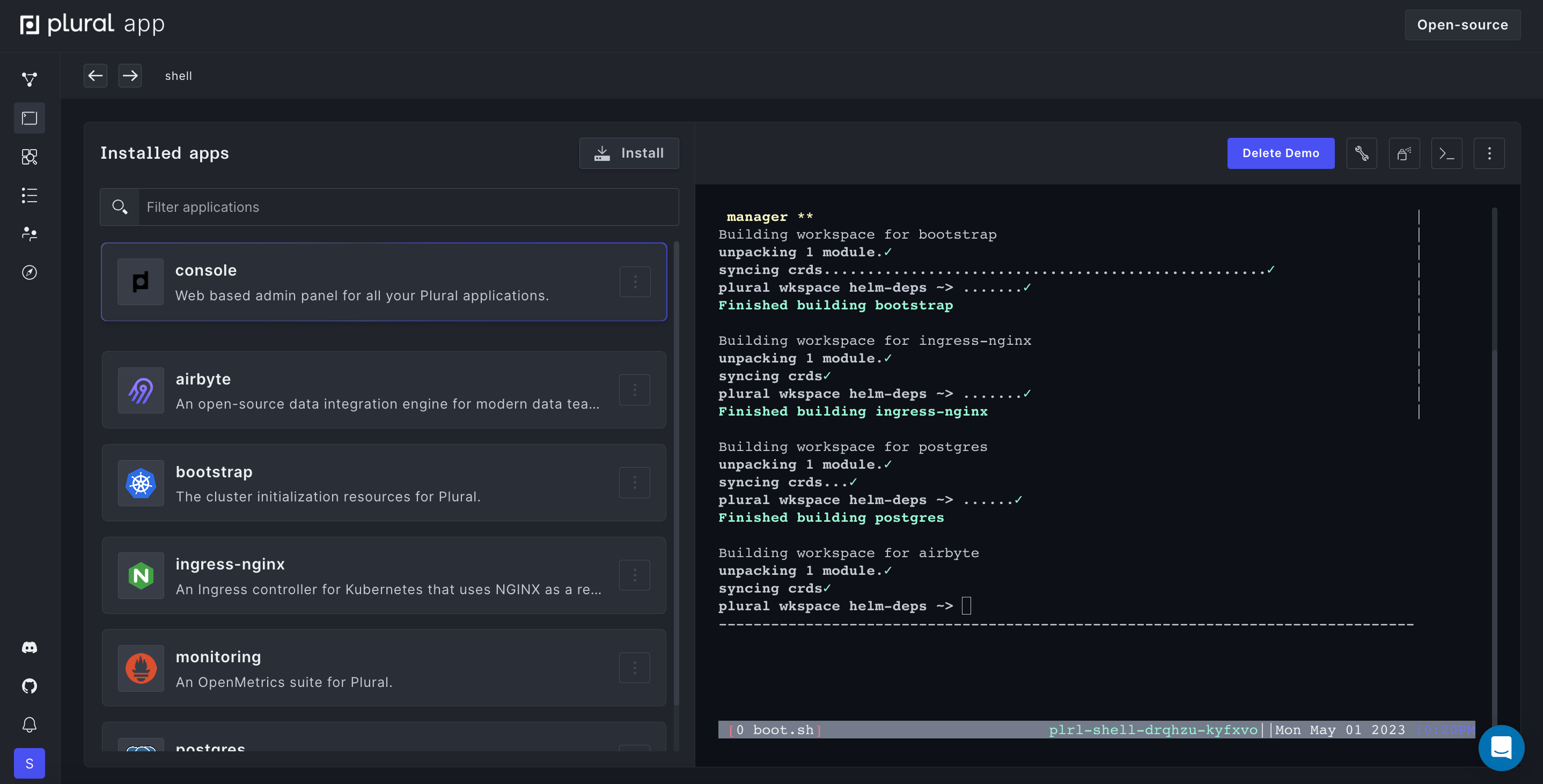
Task: Open console app options menu
Action: point(635,282)
